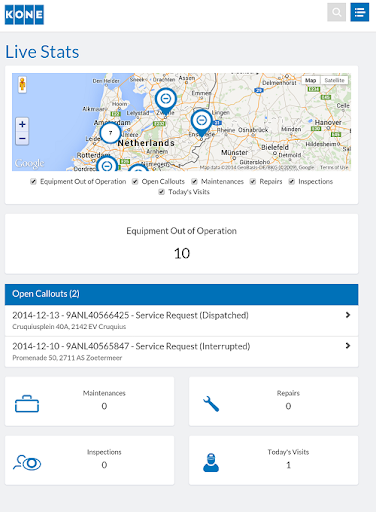Zoom out on the map
This screenshot has height=512, width=376.
(22, 138)
